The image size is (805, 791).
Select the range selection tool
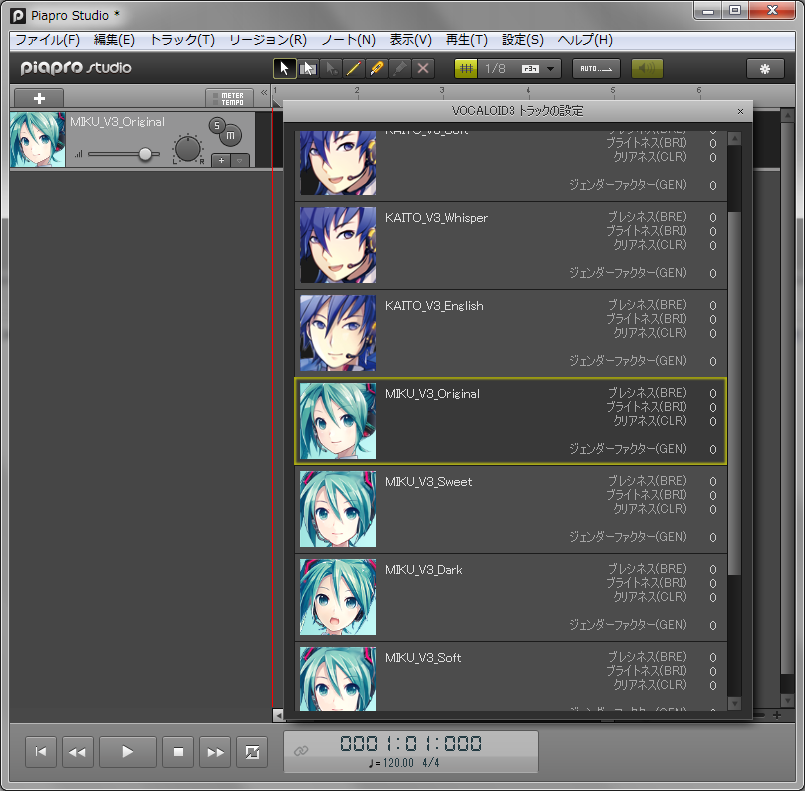click(308, 68)
